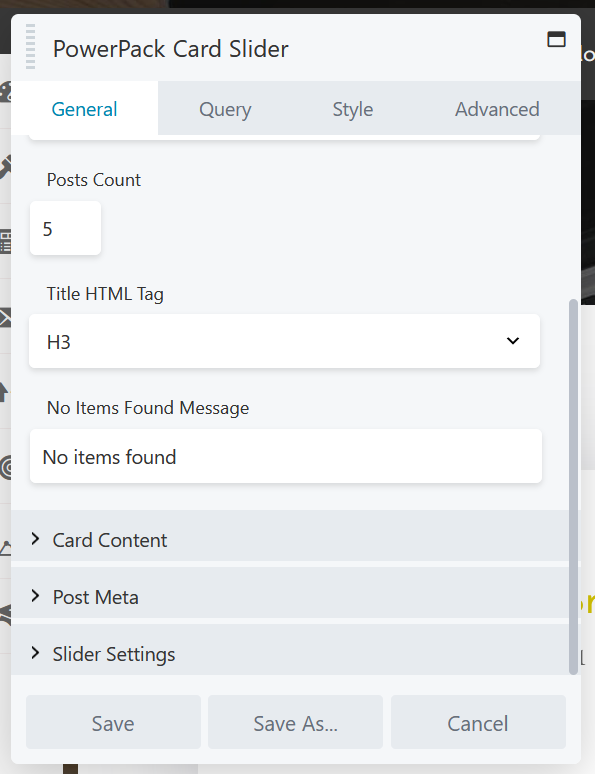The width and height of the screenshot is (595, 774).
Task: Open the Advanced tab
Action: pos(497,109)
